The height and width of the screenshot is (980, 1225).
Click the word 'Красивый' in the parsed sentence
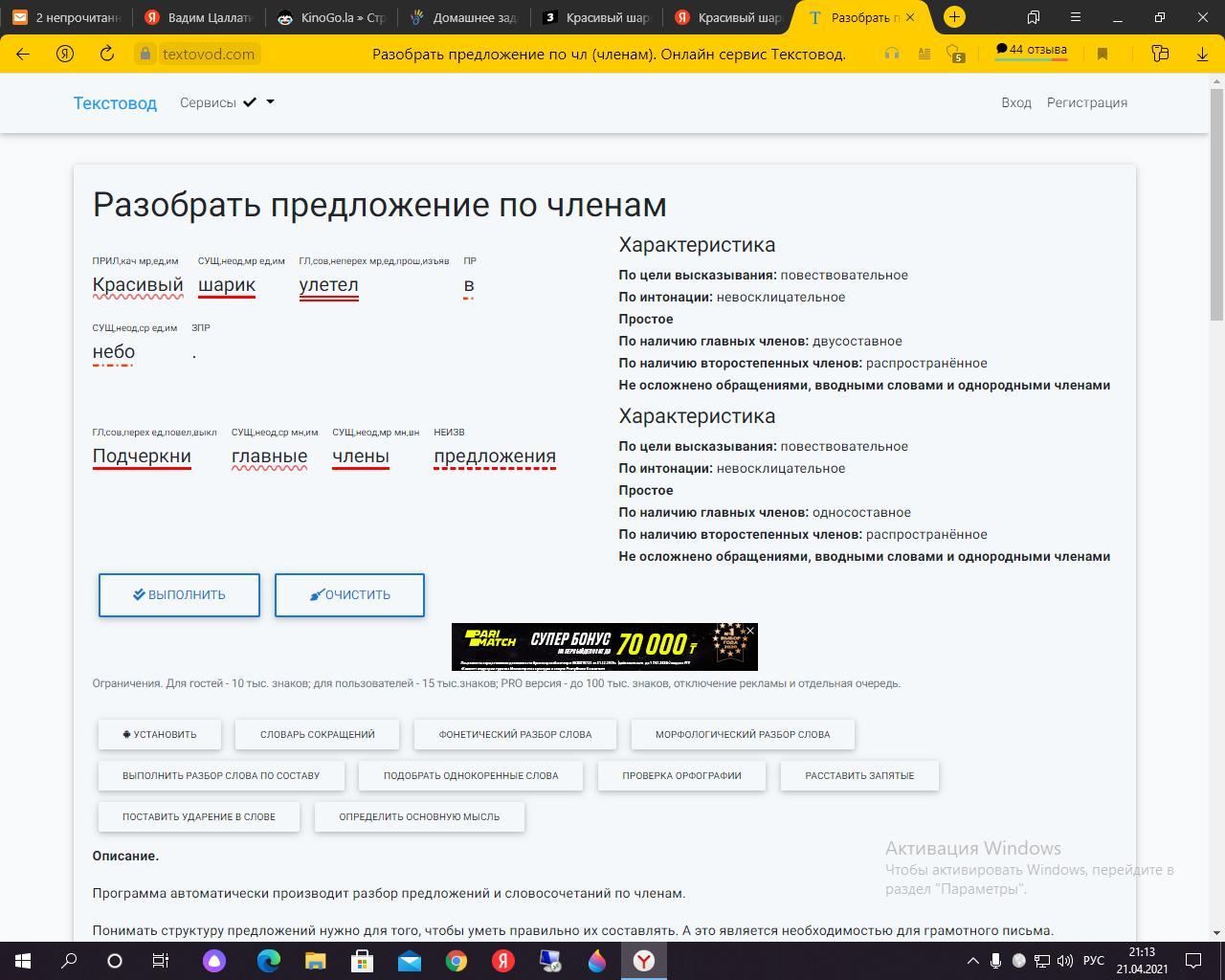(138, 285)
